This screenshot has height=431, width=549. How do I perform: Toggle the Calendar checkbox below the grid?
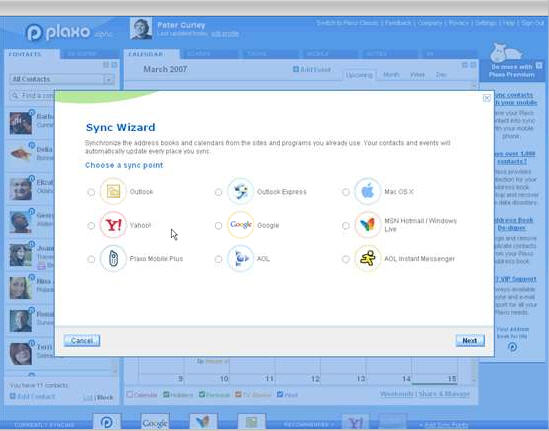(130, 395)
